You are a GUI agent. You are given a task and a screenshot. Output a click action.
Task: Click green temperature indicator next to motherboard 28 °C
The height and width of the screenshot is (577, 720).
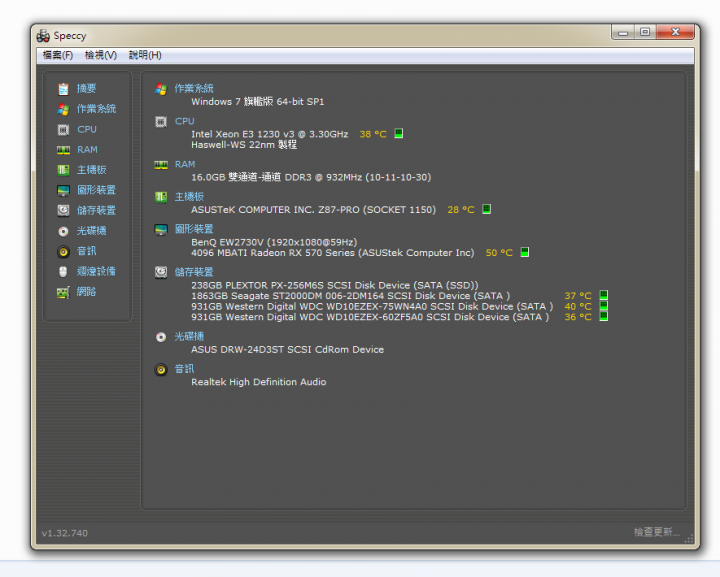click(486, 209)
